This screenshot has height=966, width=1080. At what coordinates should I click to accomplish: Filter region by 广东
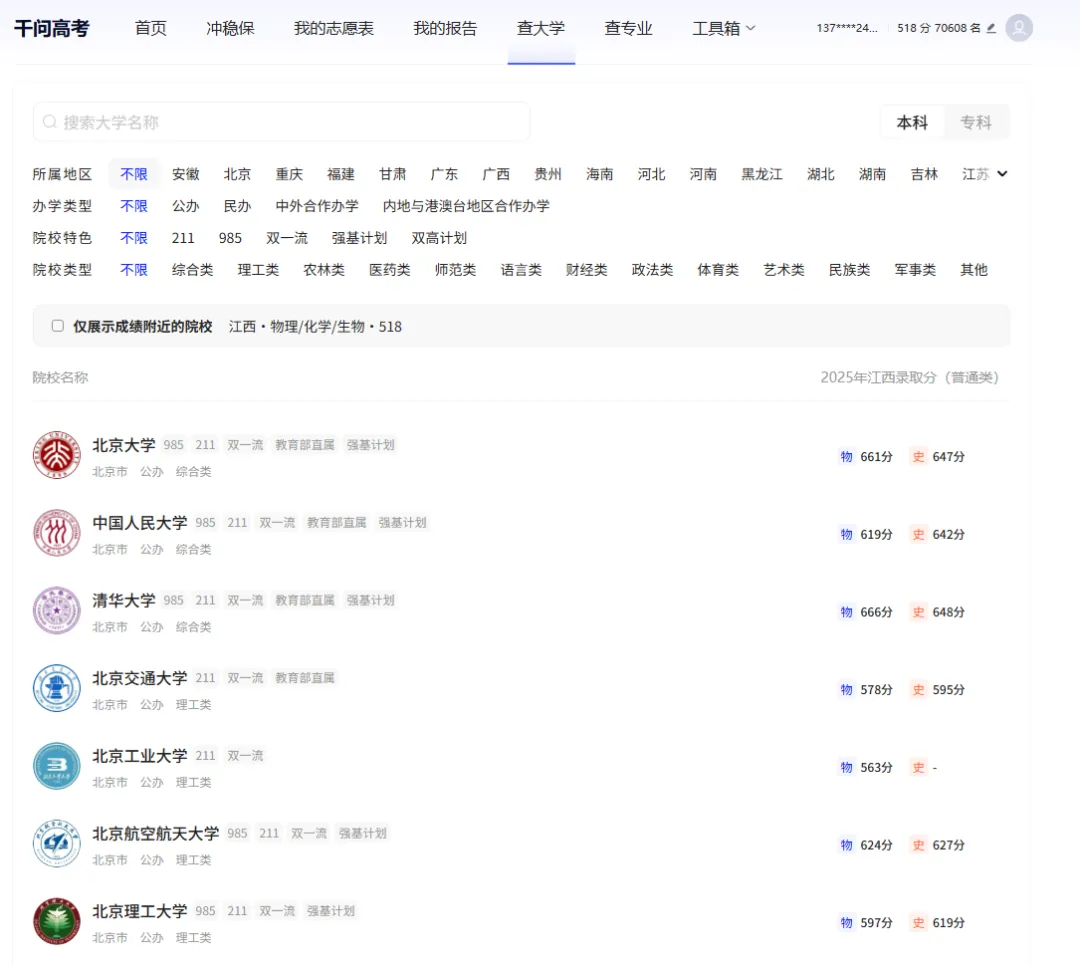point(444,174)
